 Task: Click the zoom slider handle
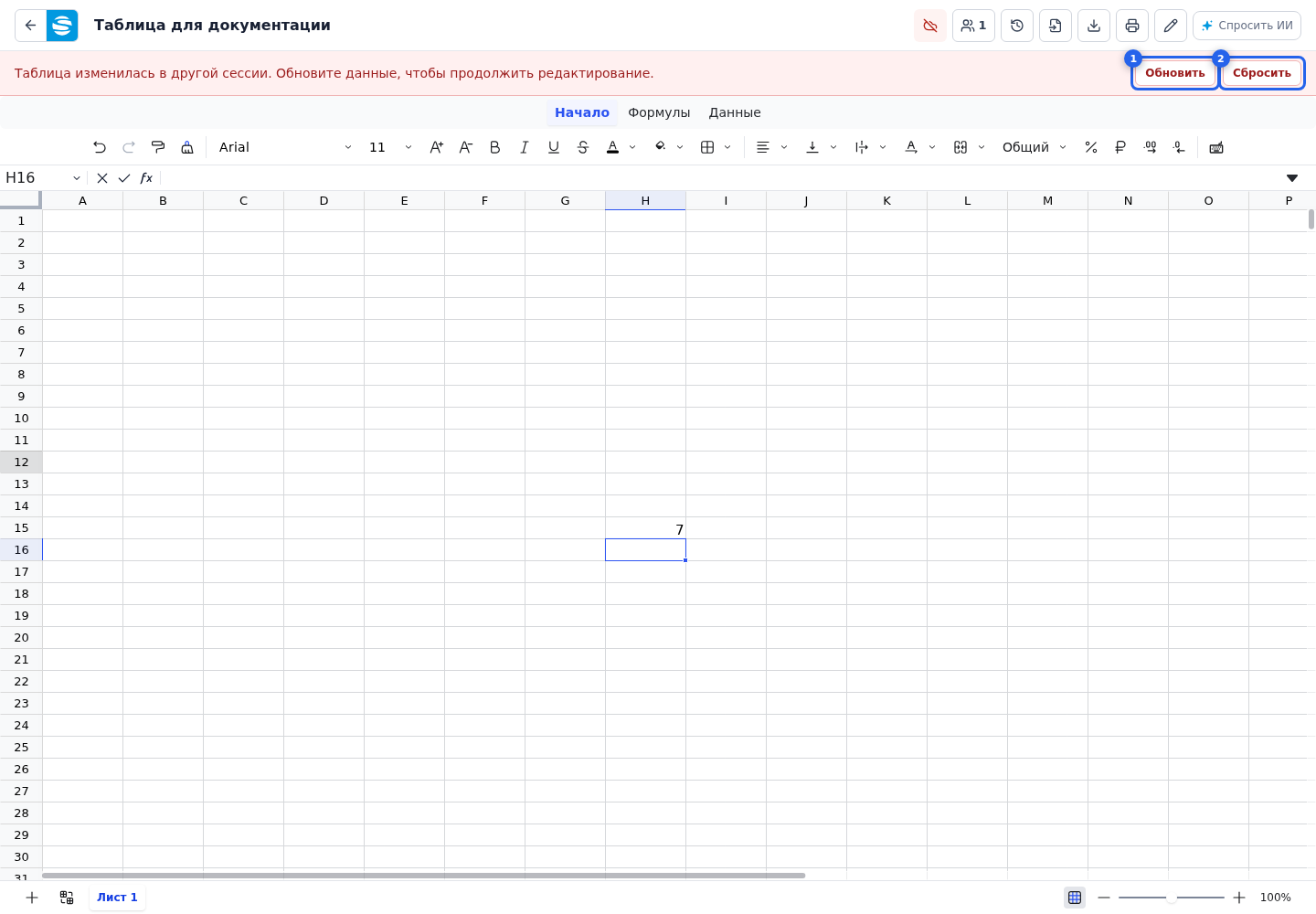coord(1172,898)
